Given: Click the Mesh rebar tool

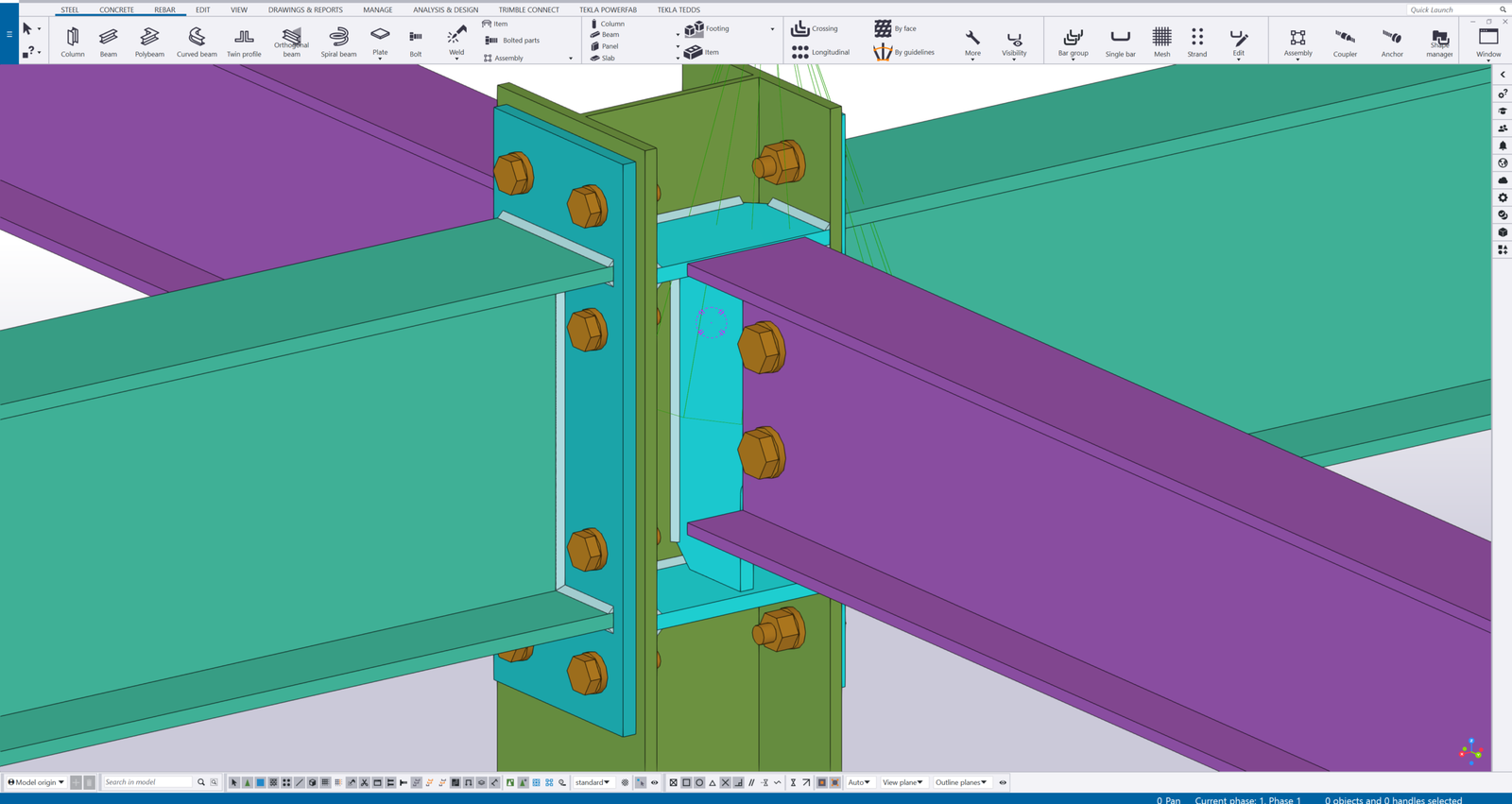Looking at the screenshot, I should (x=1162, y=42).
